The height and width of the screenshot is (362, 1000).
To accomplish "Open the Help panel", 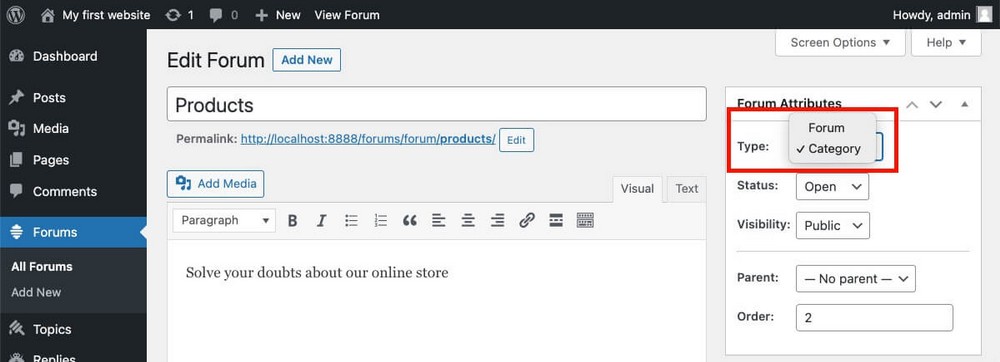I will pos(946,43).
